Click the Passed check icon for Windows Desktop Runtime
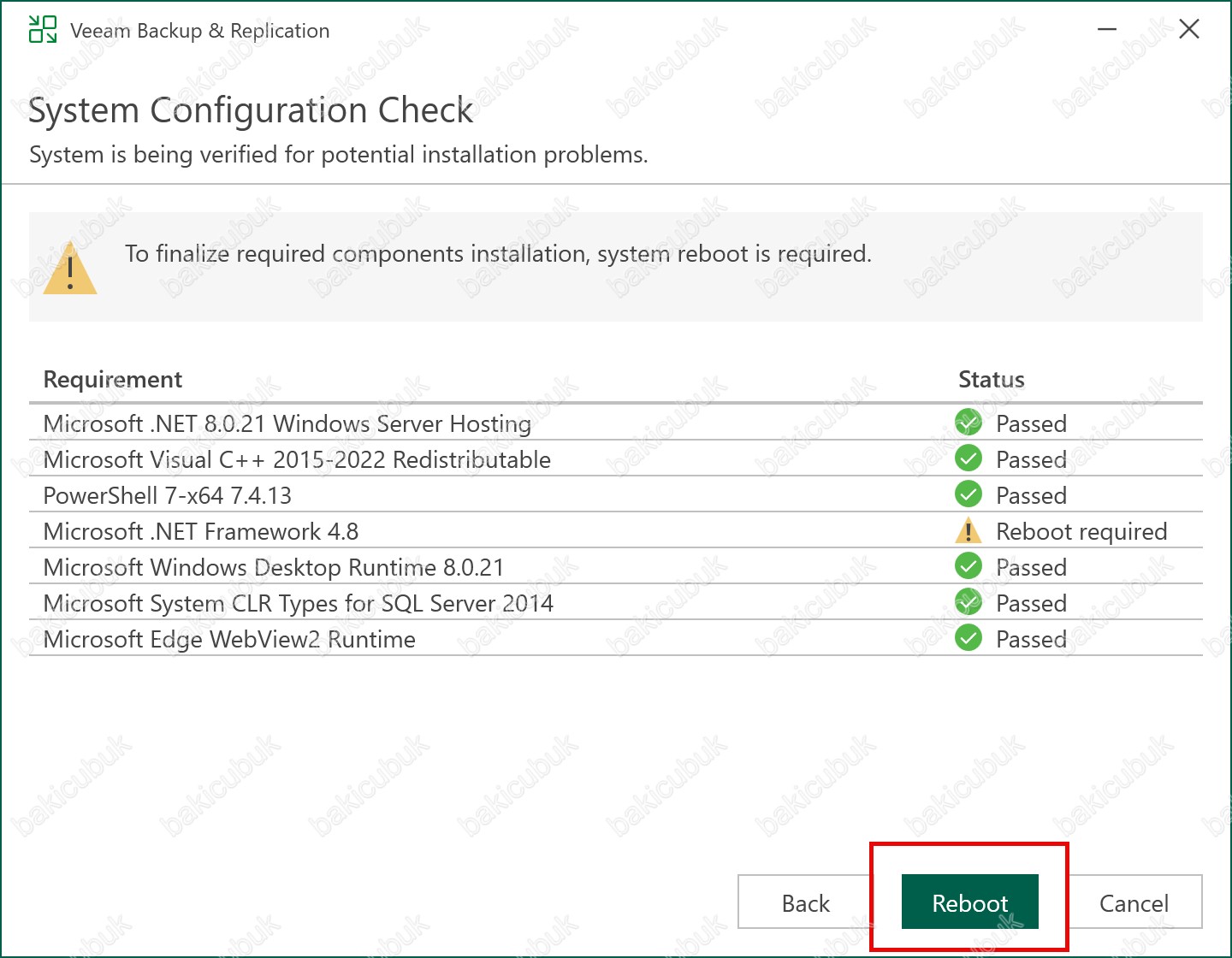 tap(968, 567)
